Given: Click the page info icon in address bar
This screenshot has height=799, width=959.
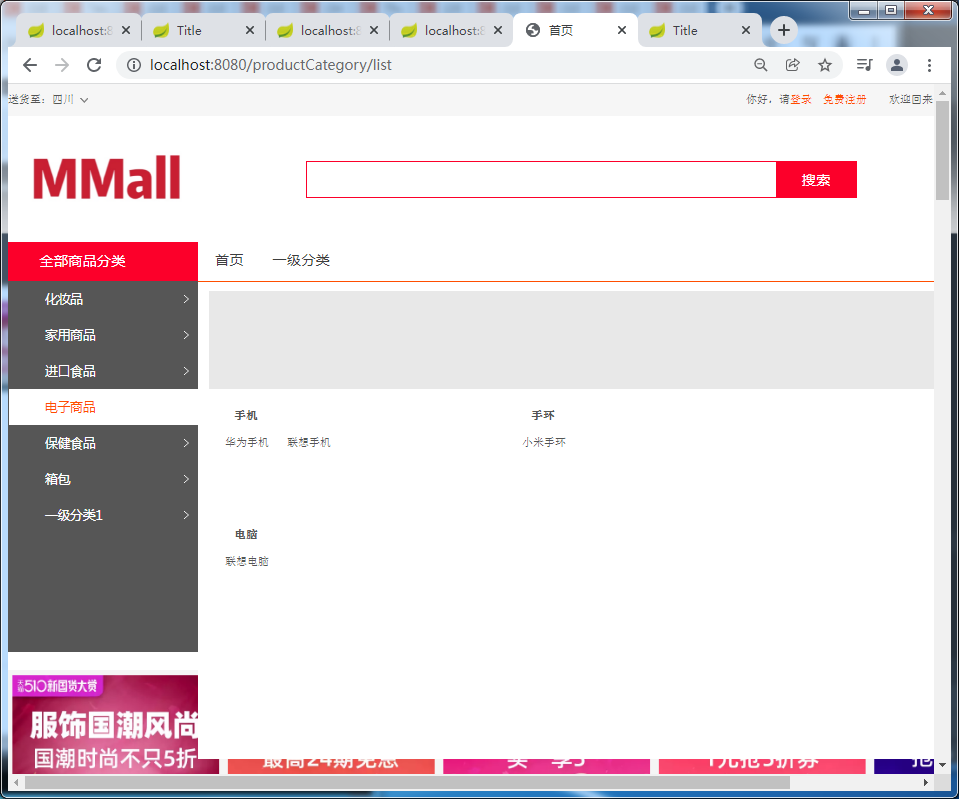Looking at the screenshot, I should coord(133,64).
